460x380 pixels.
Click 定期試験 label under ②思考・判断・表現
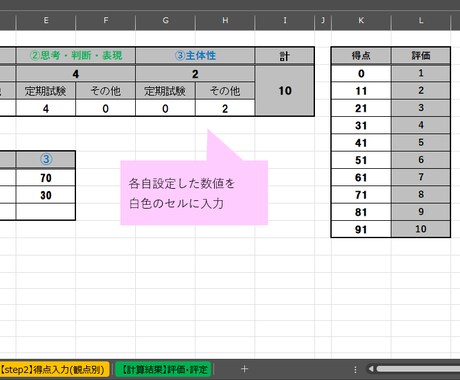46,91
